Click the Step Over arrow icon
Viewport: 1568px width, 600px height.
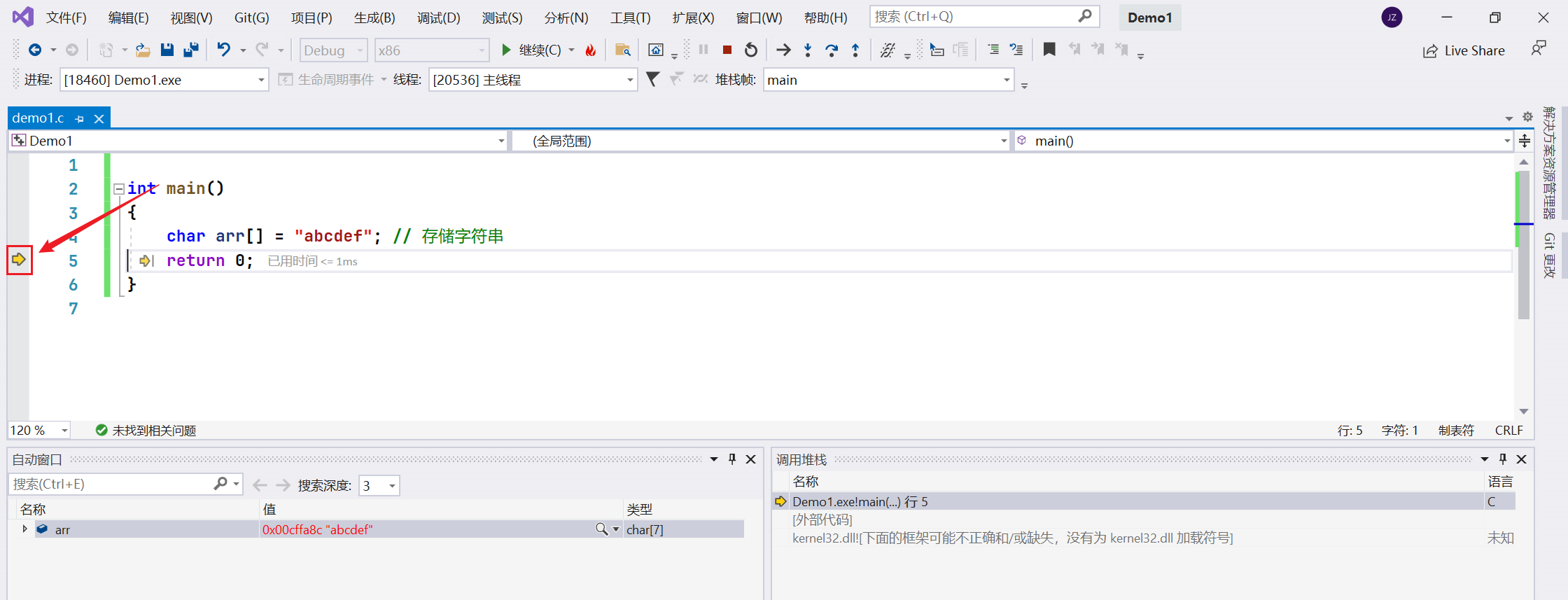[832, 50]
